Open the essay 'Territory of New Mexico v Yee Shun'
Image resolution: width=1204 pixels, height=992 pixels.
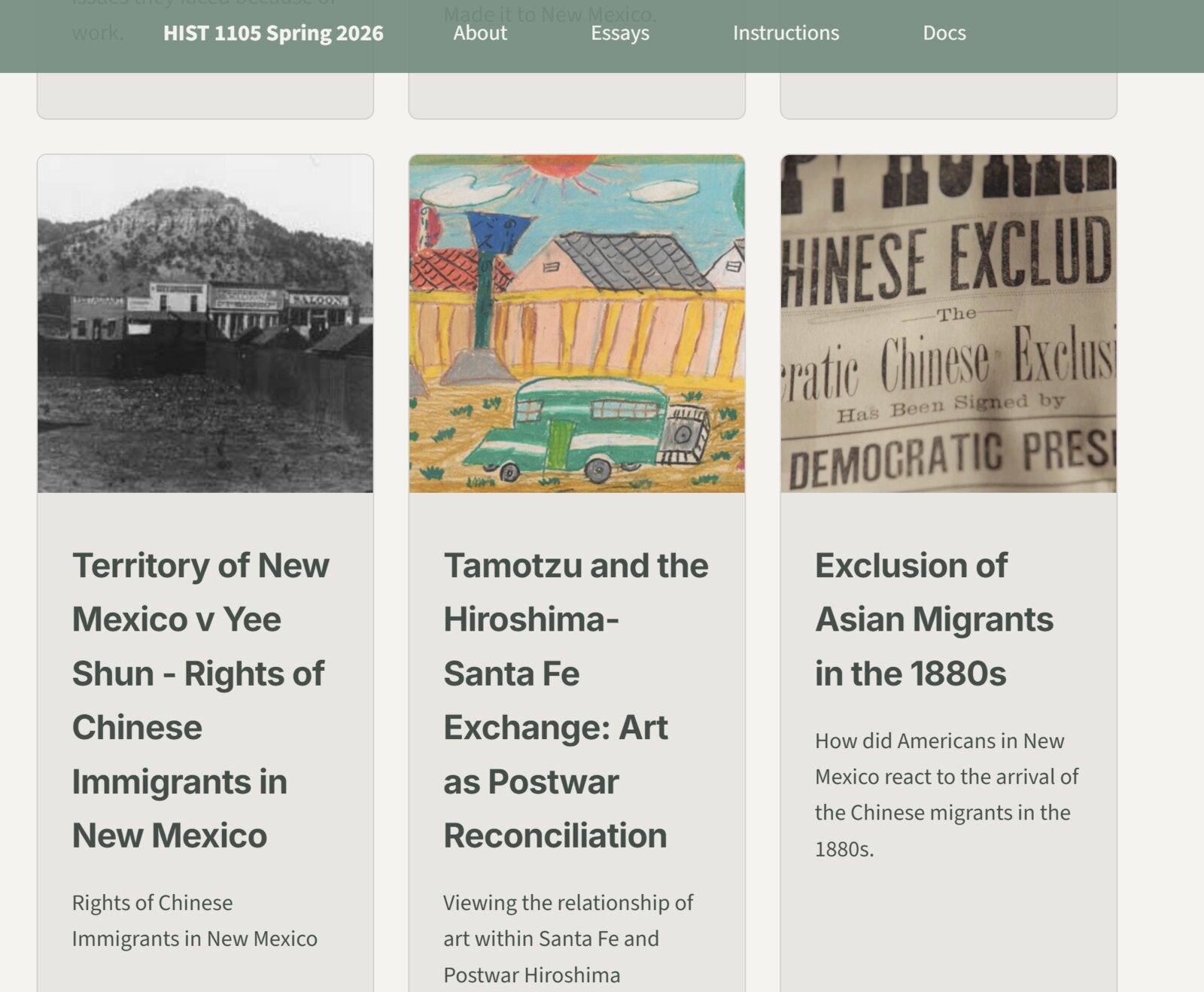point(201,701)
